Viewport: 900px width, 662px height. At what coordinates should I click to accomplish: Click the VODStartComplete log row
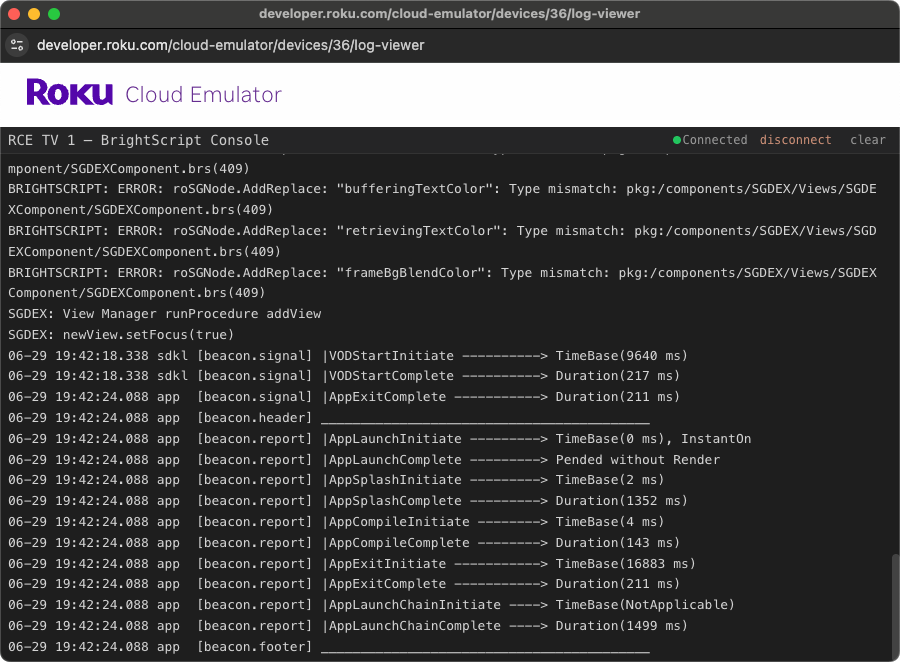coord(344,376)
